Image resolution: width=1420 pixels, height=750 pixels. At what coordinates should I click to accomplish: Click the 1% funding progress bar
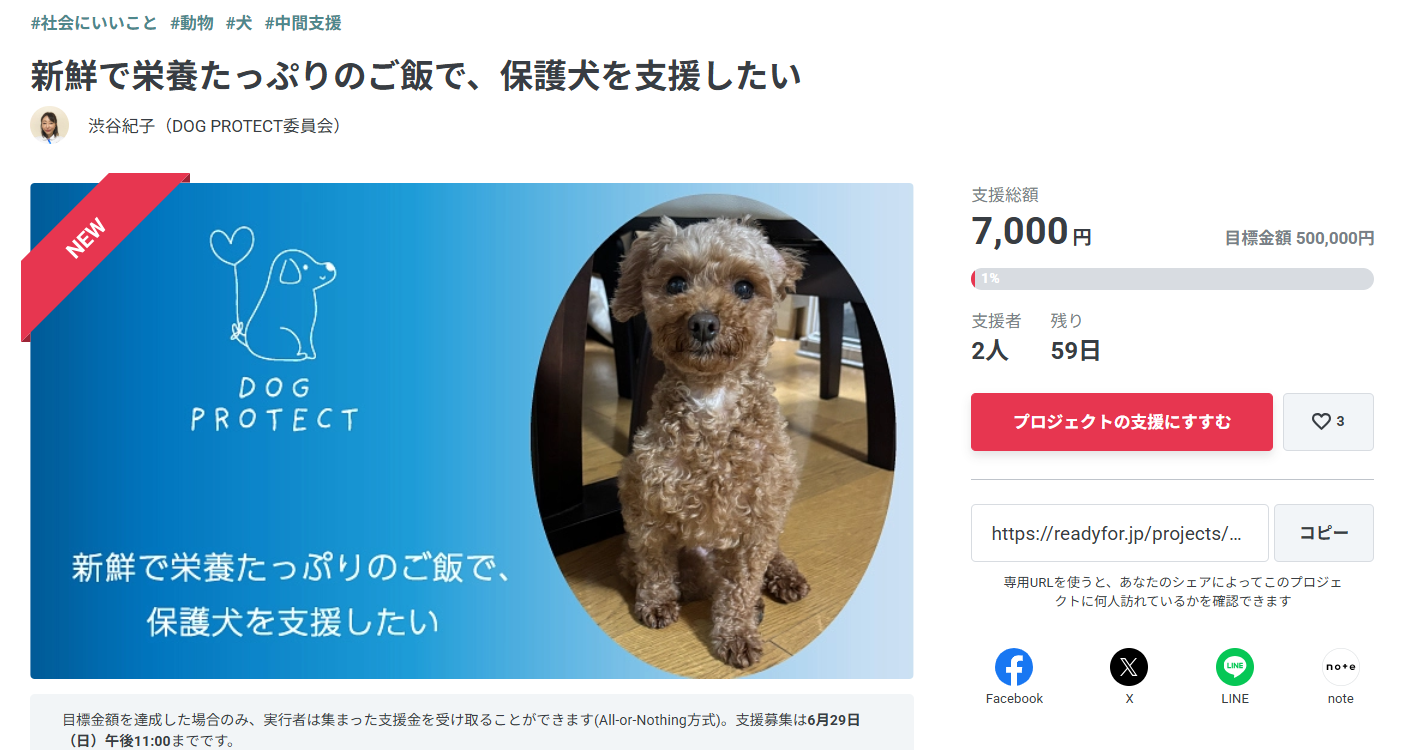[1172, 279]
